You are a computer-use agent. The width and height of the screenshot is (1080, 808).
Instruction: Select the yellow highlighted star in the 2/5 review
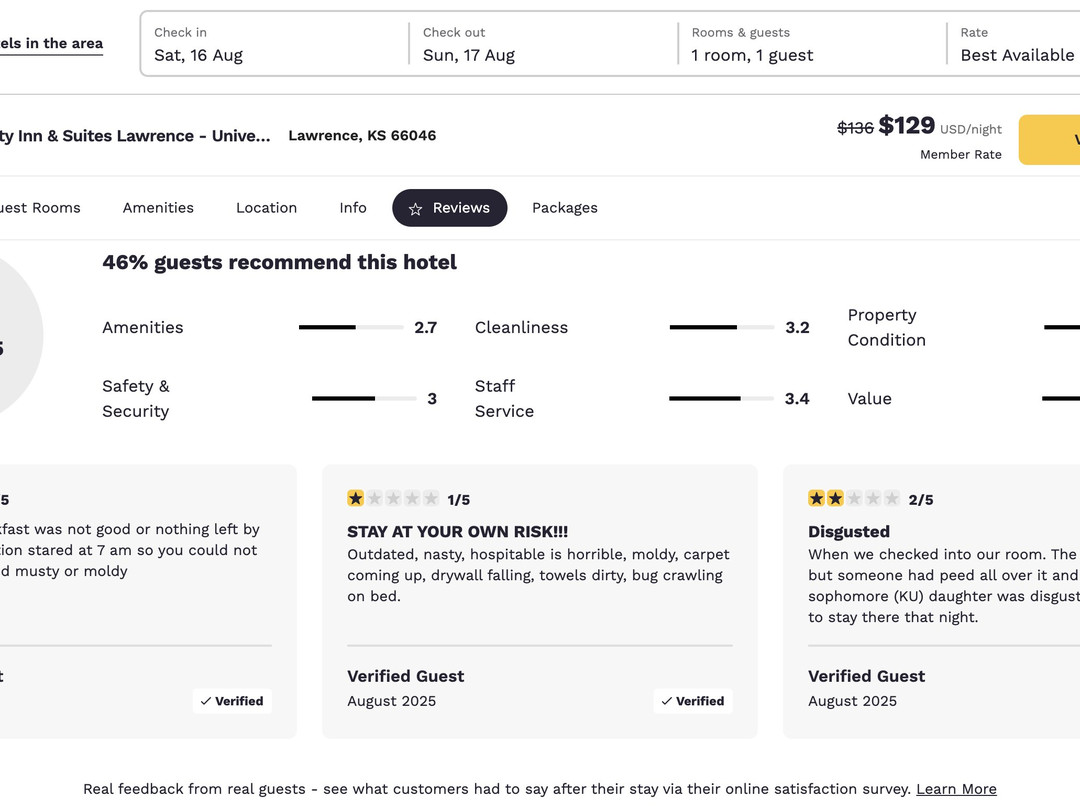click(x=816, y=498)
